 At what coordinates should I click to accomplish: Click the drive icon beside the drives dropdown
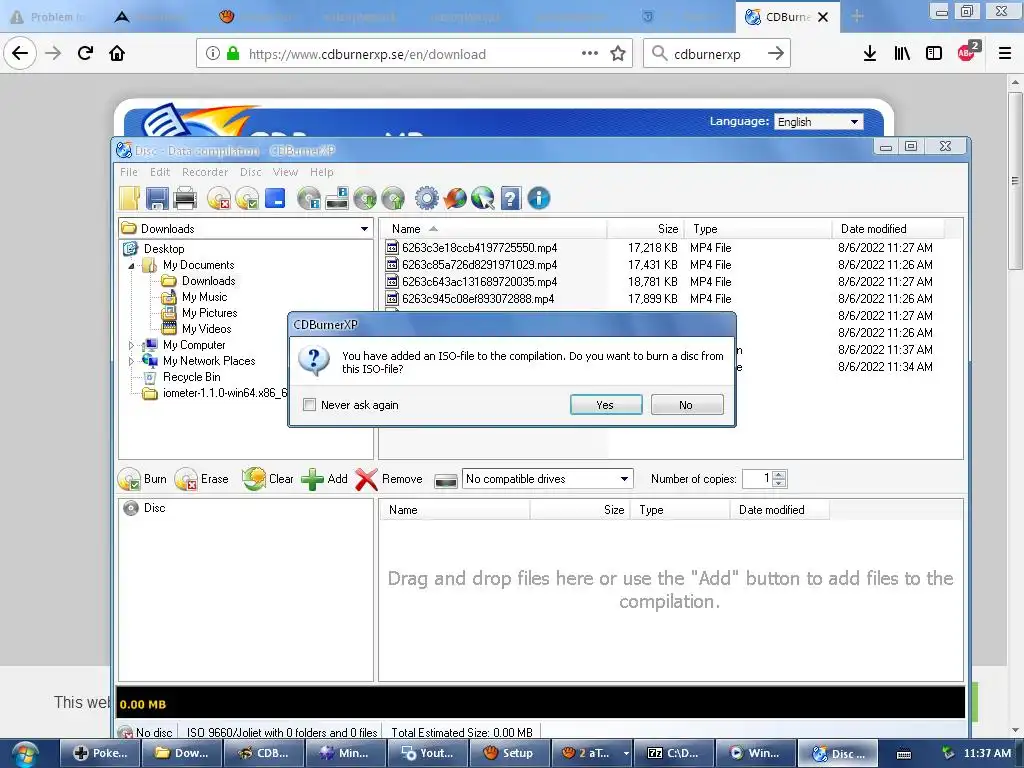click(445, 481)
